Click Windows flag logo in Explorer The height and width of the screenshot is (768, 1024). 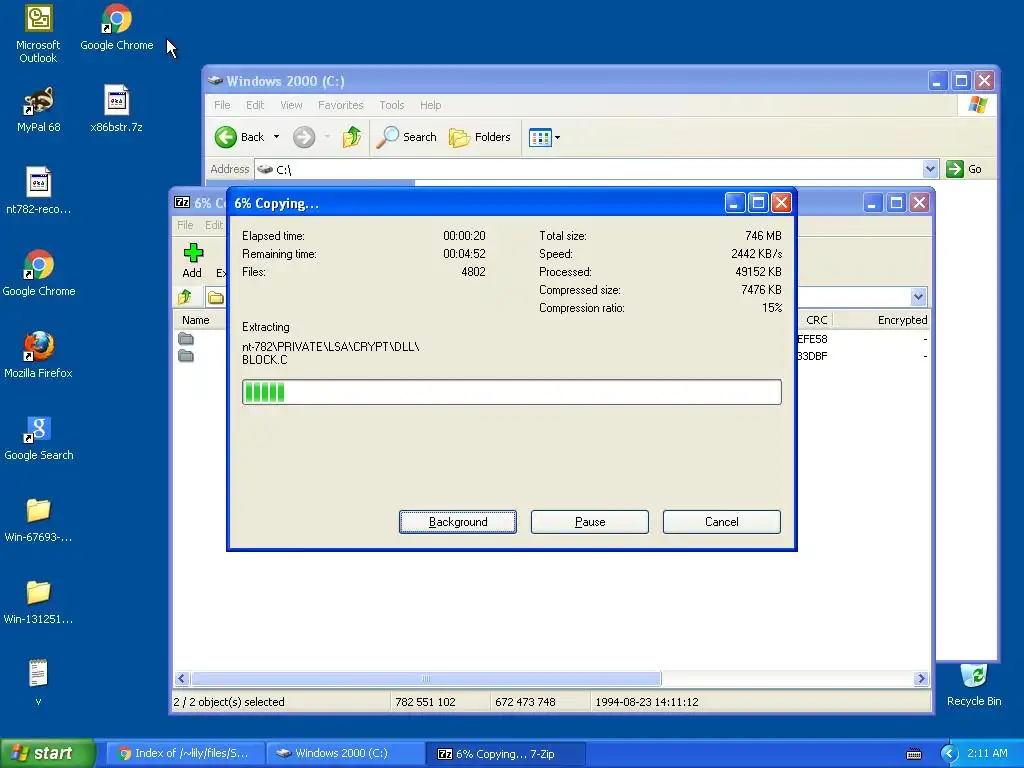click(978, 105)
